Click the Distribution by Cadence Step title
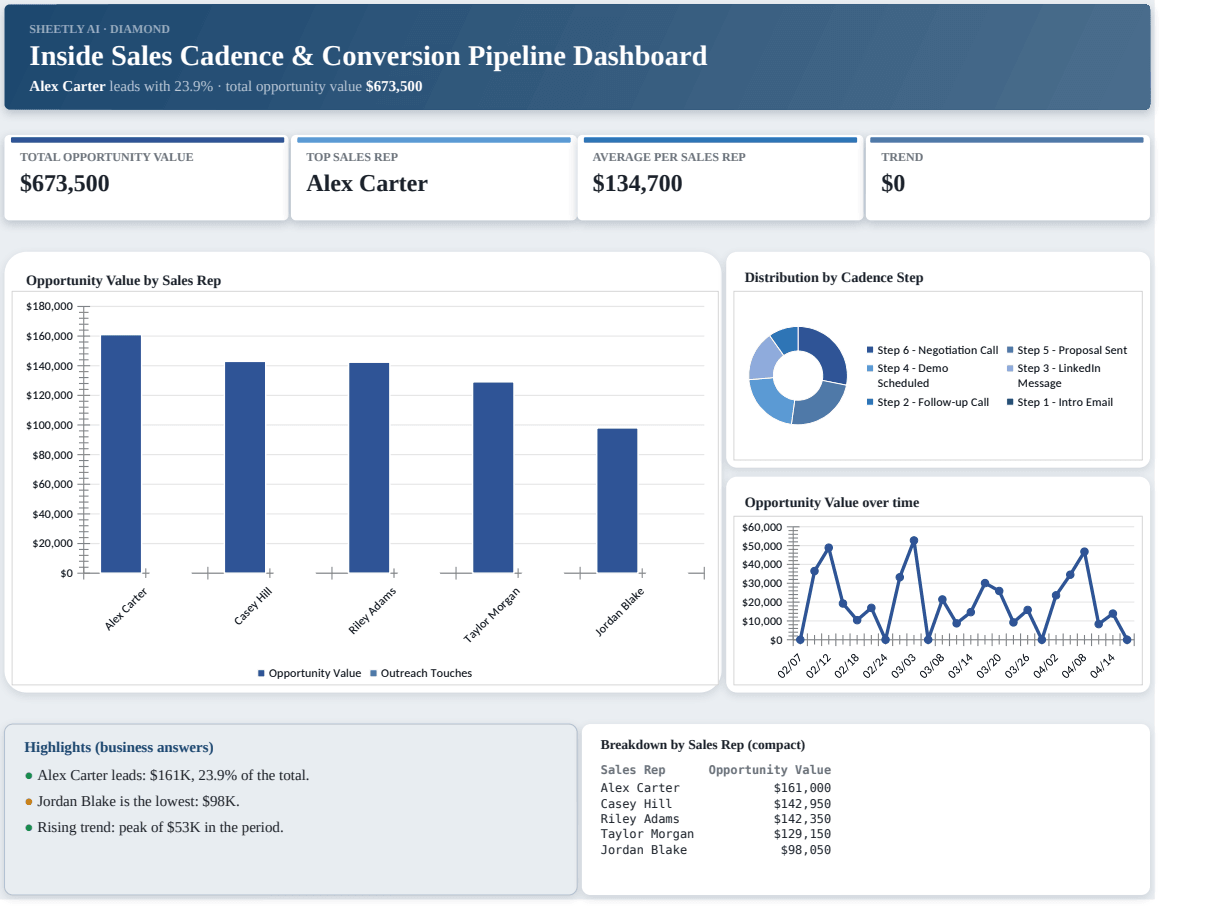The image size is (1227, 922). [x=834, y=278]
